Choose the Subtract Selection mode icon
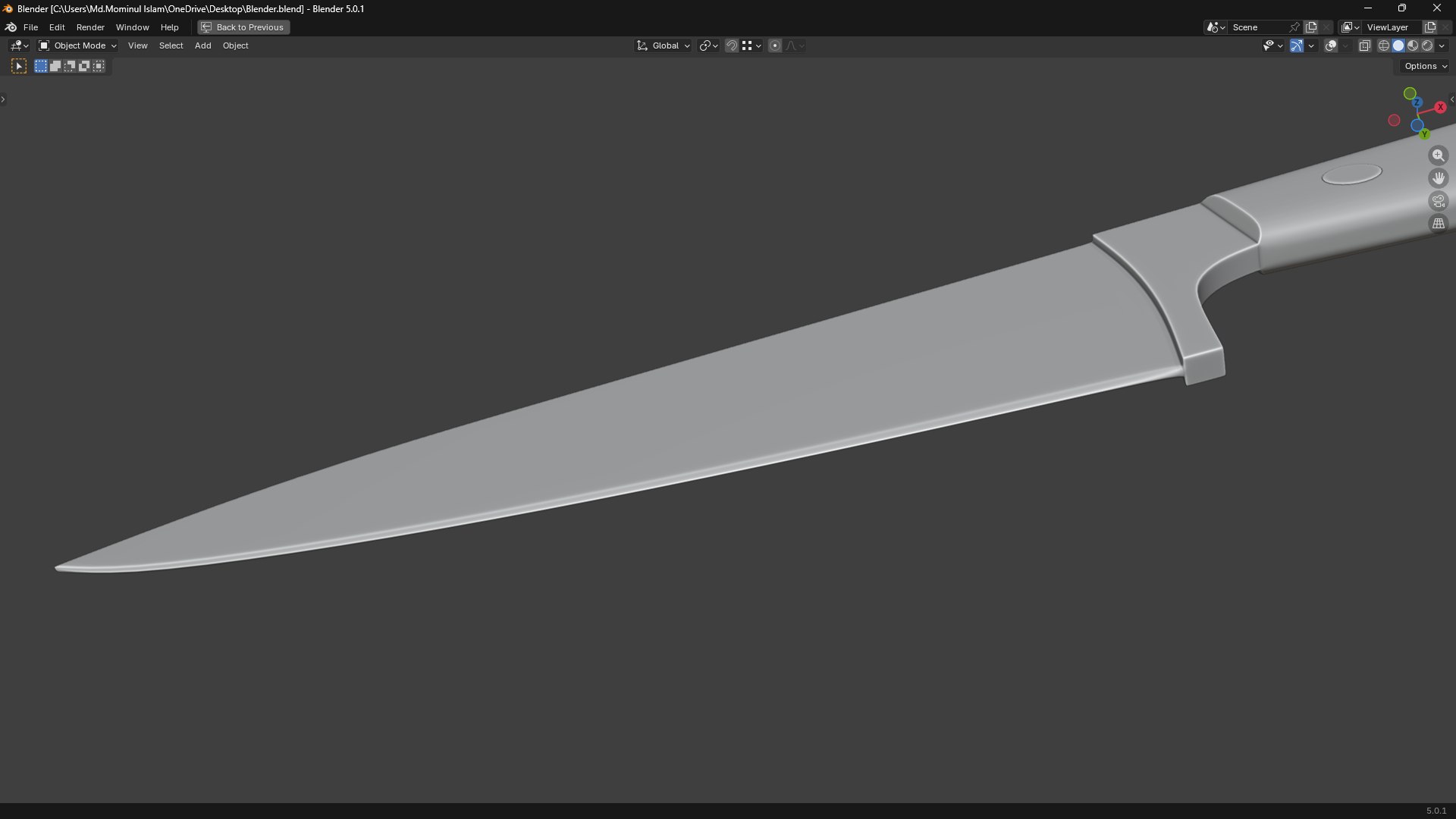Image resolution: width=1456 pixels, height=819 pixels. (70, 67)
